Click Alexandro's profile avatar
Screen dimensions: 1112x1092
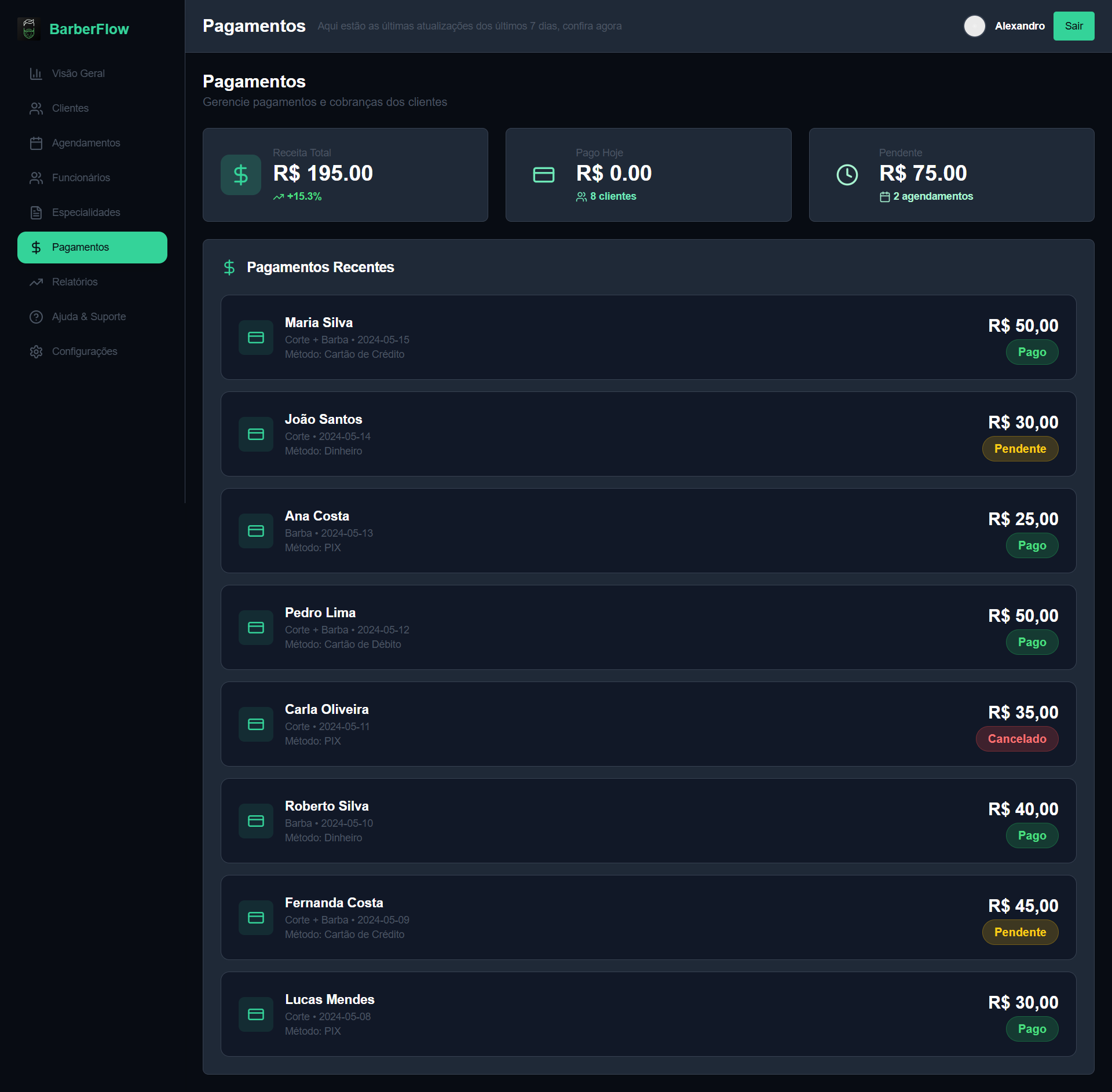974,26
